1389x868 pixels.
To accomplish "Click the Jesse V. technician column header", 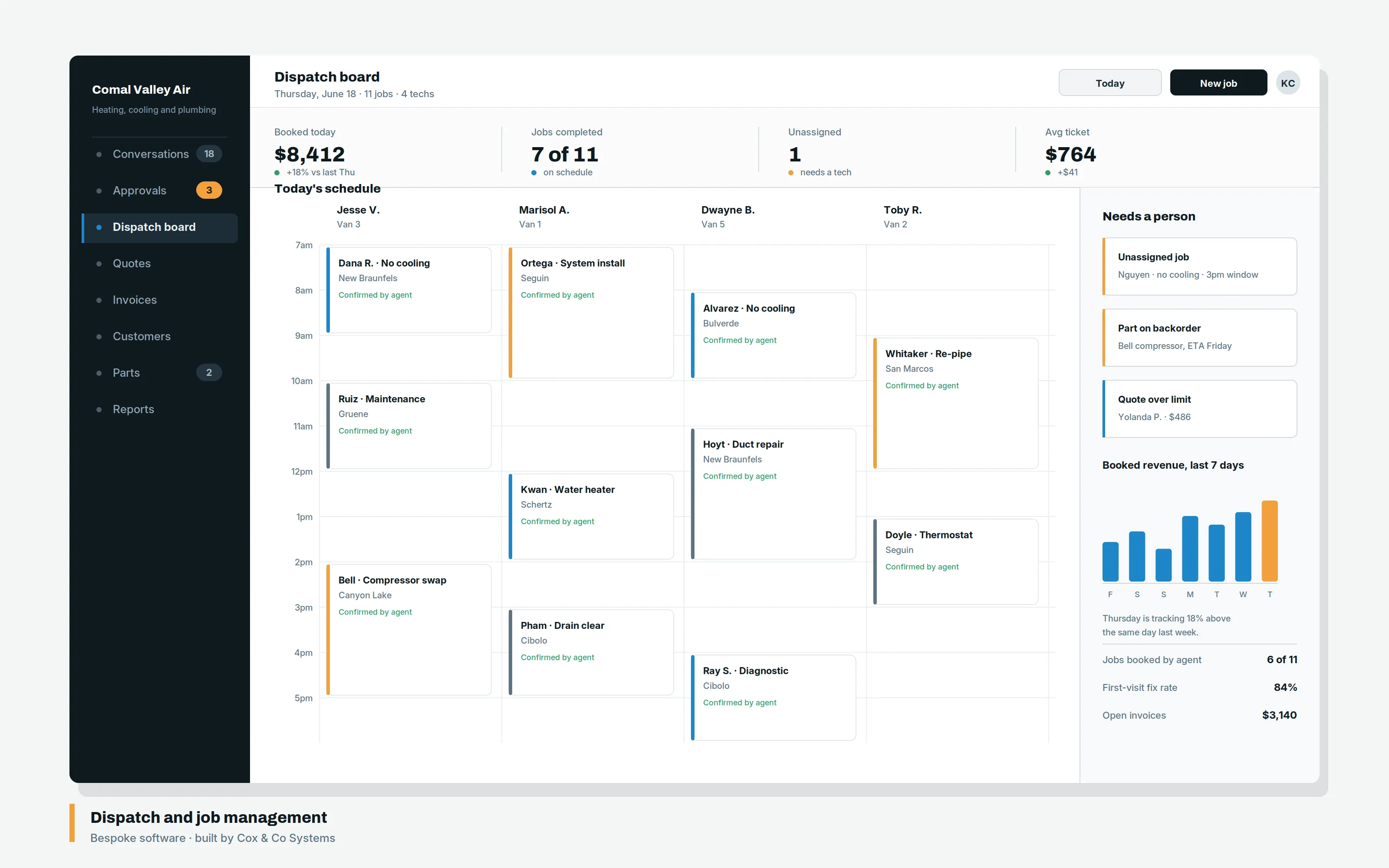I will (x=358, y=217).
